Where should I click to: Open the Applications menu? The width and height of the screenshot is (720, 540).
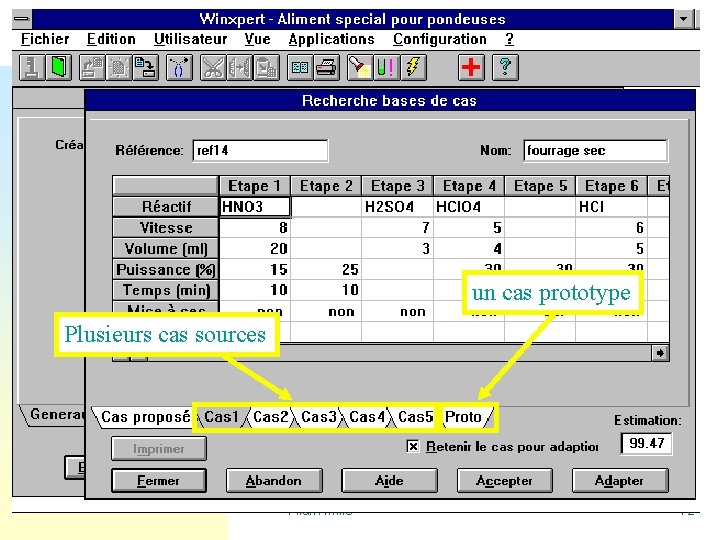click(x=331, y=39)
